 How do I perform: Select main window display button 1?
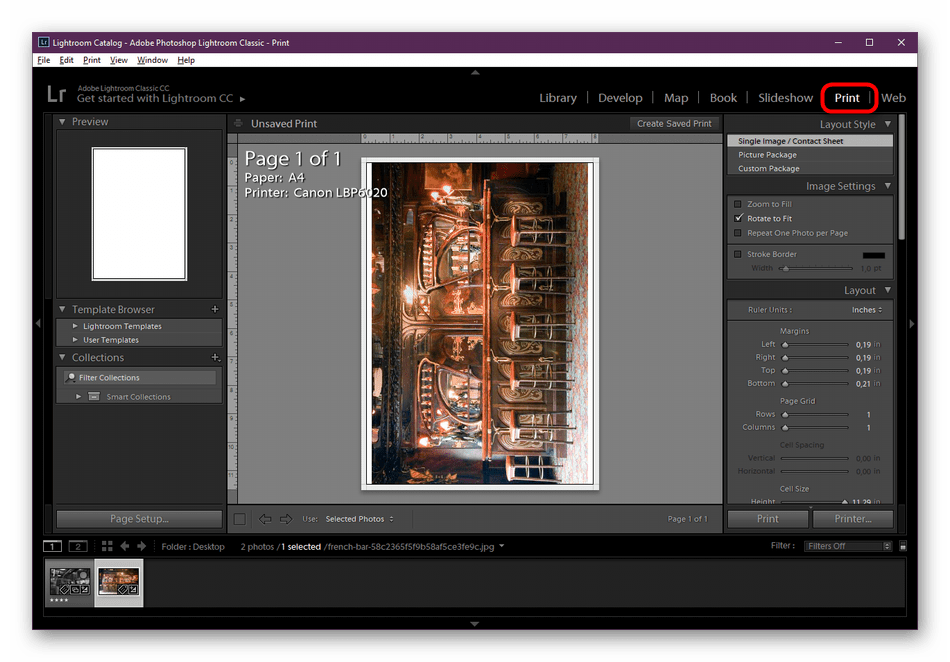click(53, 546)
